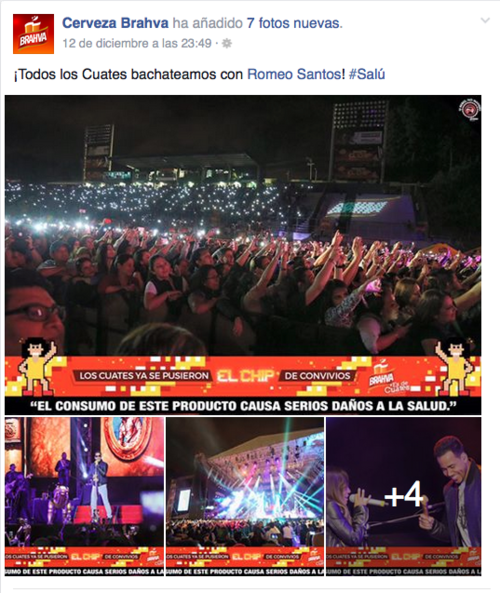The image size is (500, 593).
Task: Click the DE CONVIVIOS banner label
Action: (317, 376)
